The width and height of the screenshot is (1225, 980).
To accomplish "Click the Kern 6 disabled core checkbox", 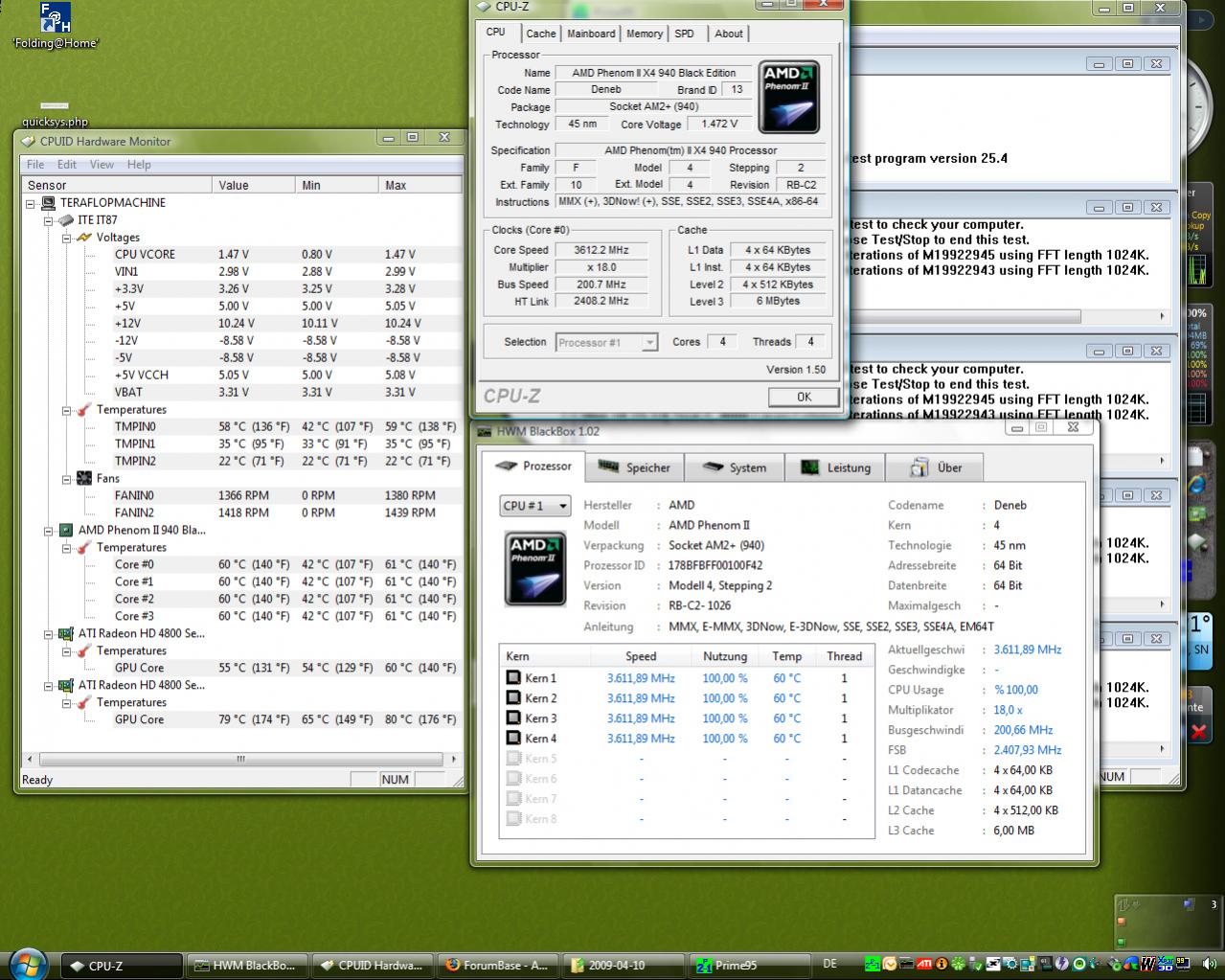I will click(x=513, y=779).
